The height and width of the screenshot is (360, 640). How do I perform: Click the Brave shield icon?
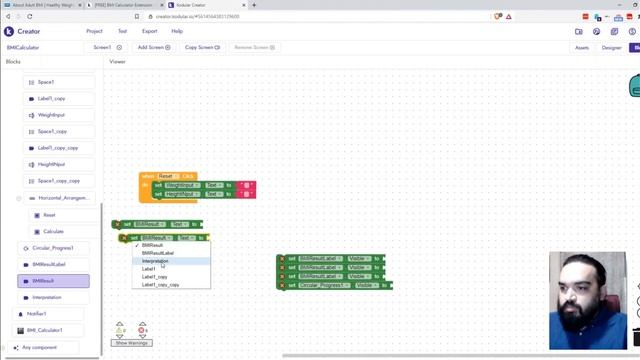(498, 16)
